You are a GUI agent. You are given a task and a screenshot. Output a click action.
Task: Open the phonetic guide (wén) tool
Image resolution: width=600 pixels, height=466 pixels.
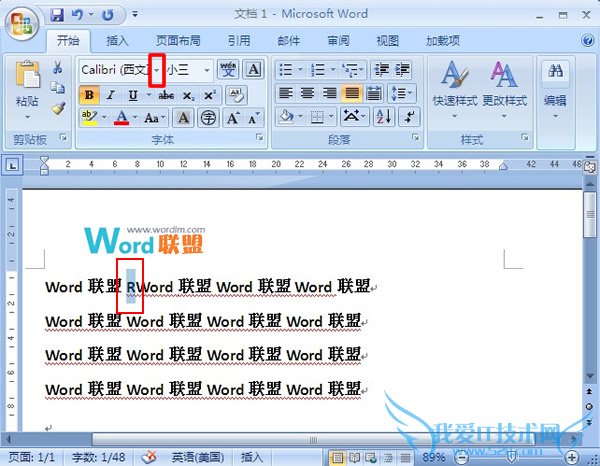coord(228,69)
